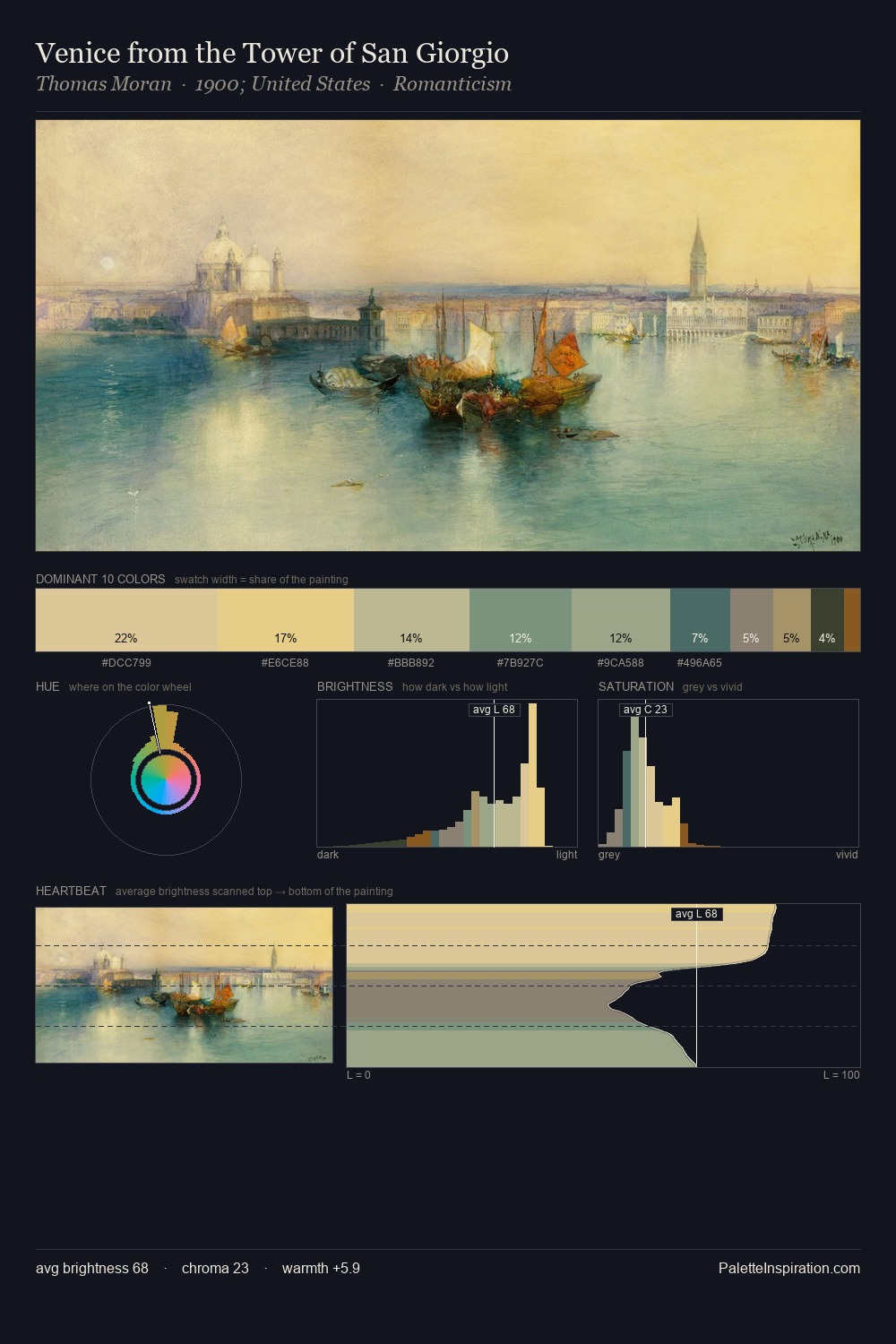Click the 'grey' saturation axis label

(x=609, y=855)
